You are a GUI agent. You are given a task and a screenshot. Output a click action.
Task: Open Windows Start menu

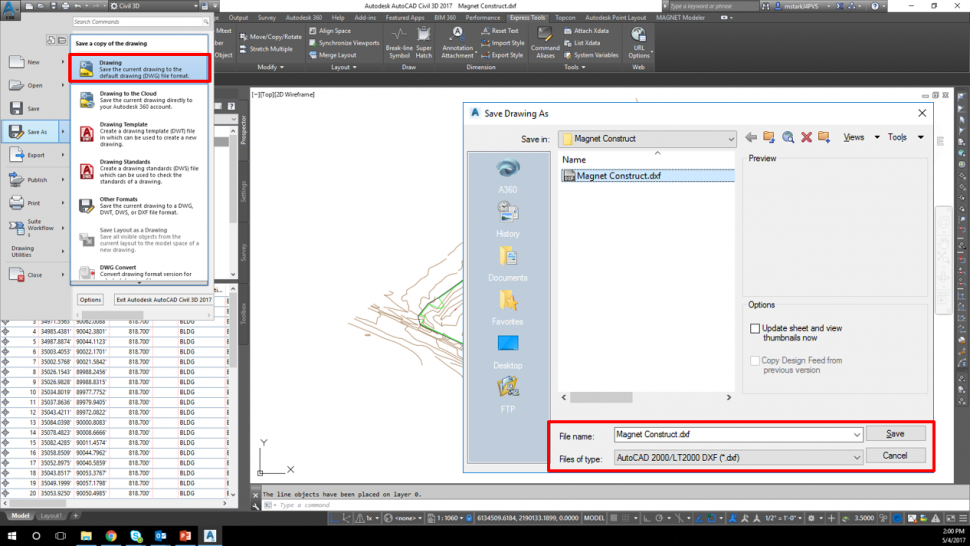point(12,535)
